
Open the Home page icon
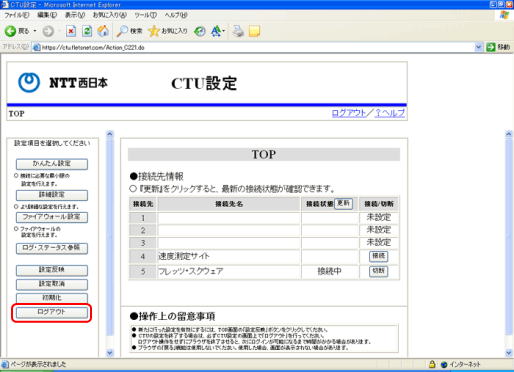pos(103,31)
